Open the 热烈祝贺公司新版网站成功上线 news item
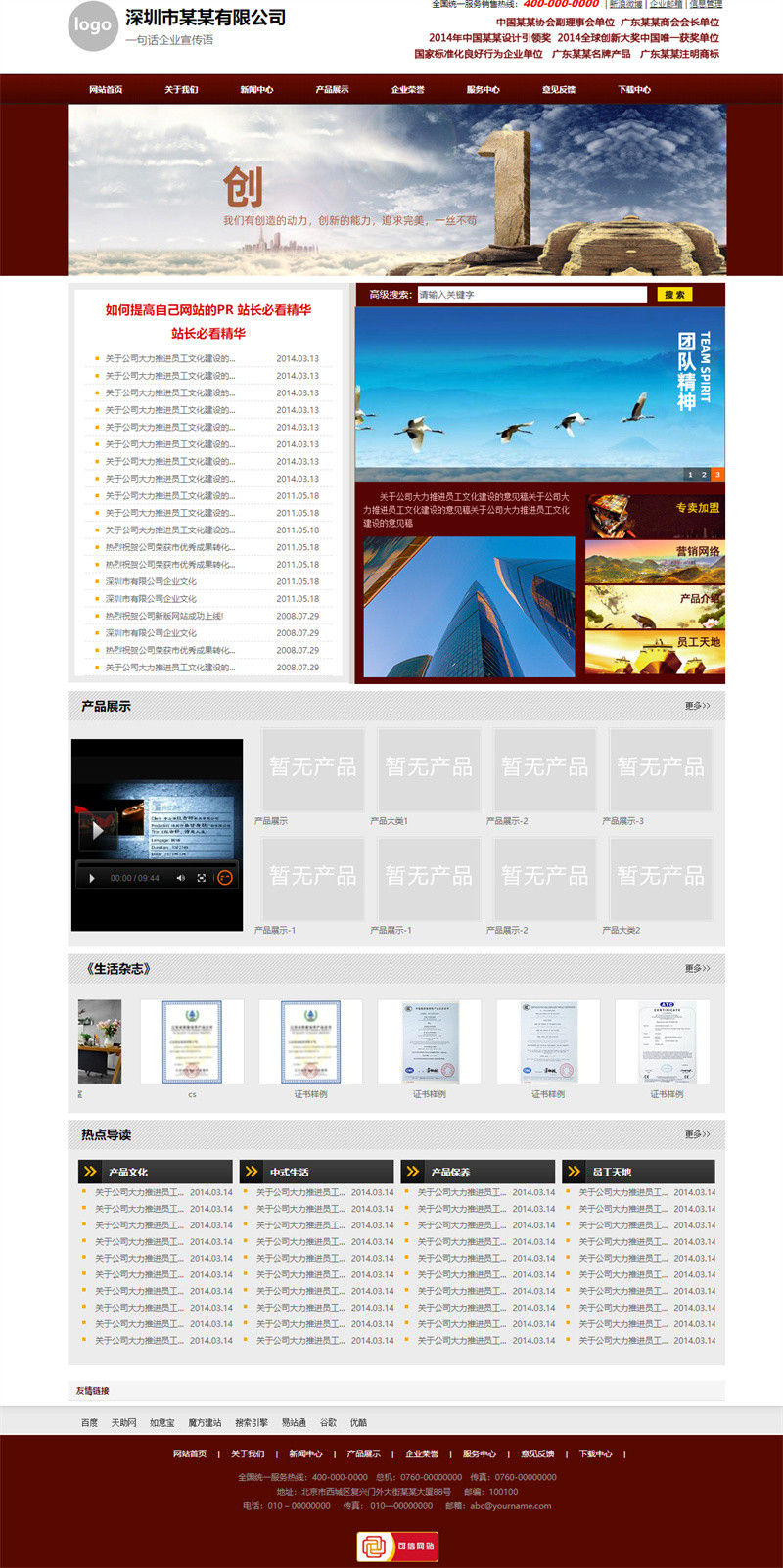783x1568 pixels. click(x=164, y=616)
